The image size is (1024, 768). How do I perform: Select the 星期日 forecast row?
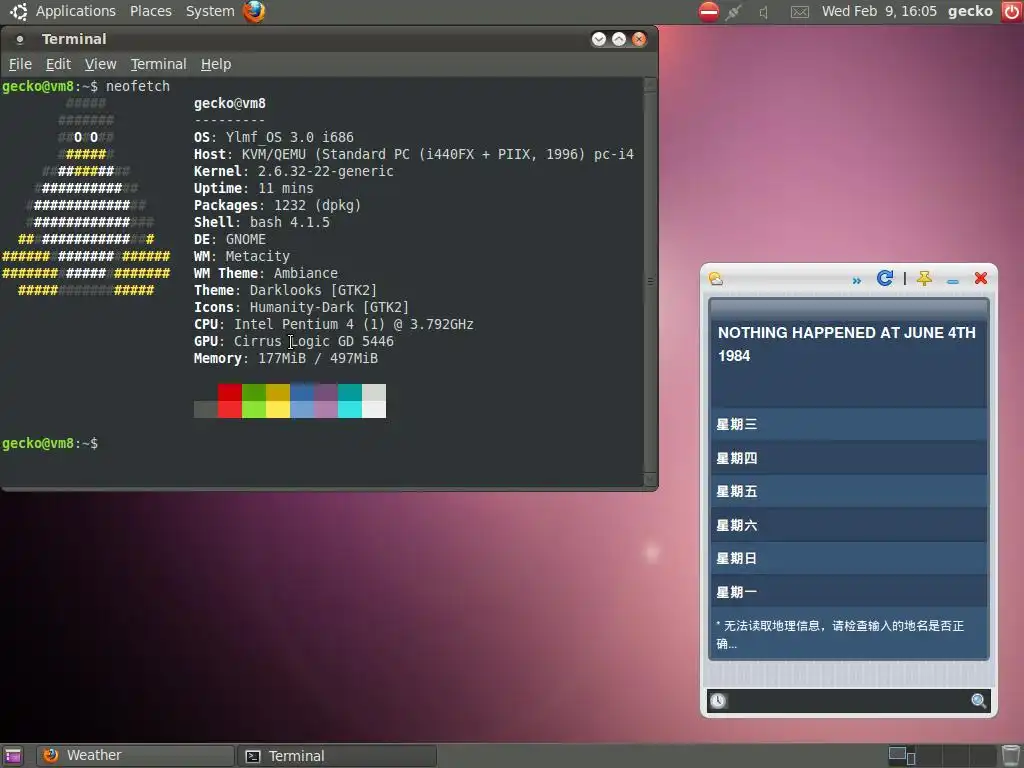(849, 558)
